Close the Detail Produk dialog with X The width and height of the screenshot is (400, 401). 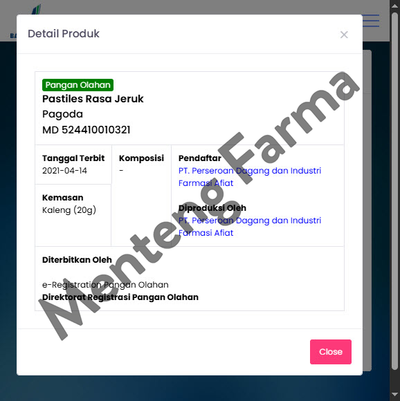tap(344, 35)
